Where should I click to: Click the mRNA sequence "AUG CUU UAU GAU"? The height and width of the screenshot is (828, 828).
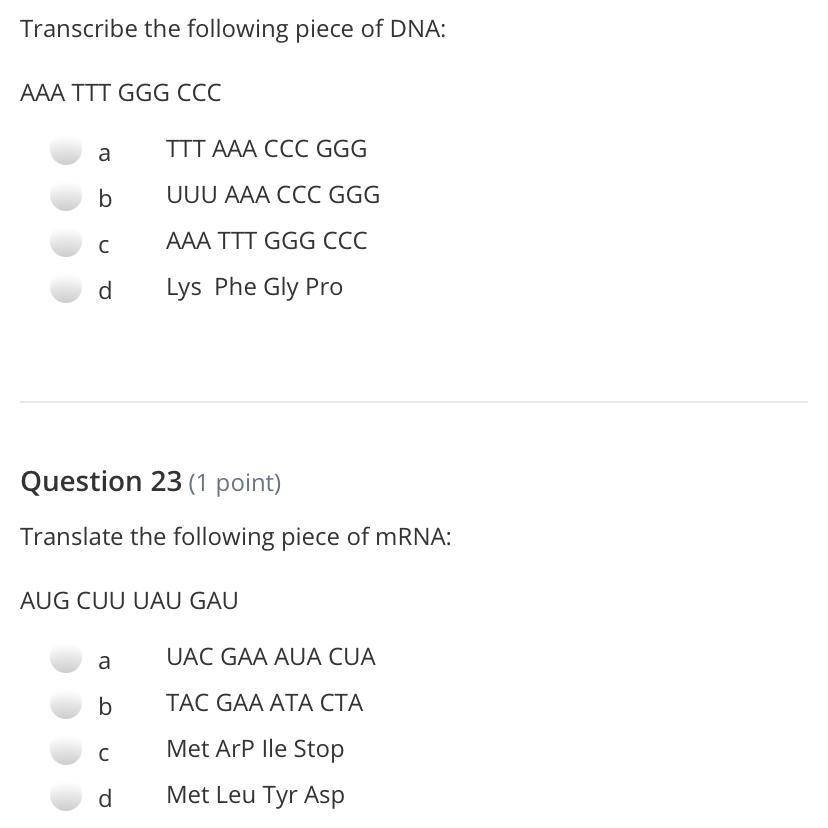129,601
